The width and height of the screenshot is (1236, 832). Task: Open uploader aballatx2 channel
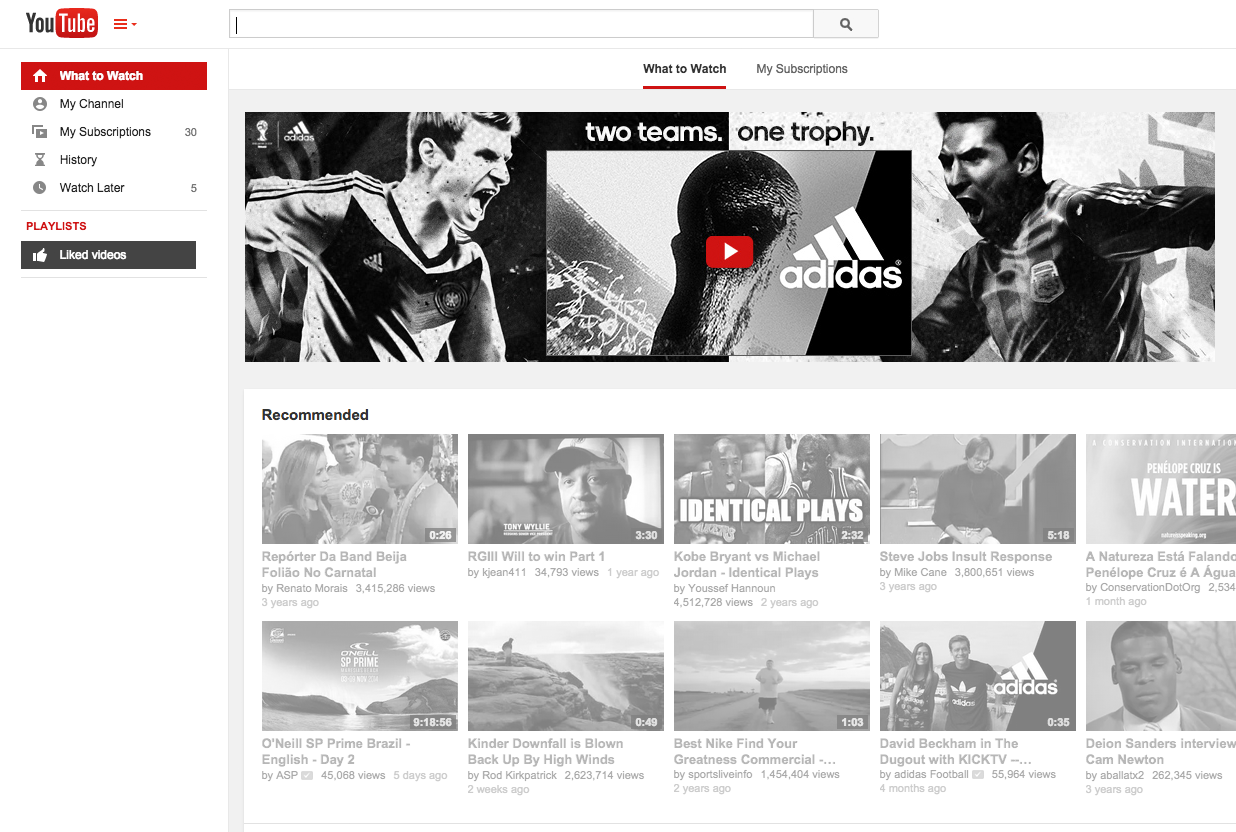coord(1122,776)
